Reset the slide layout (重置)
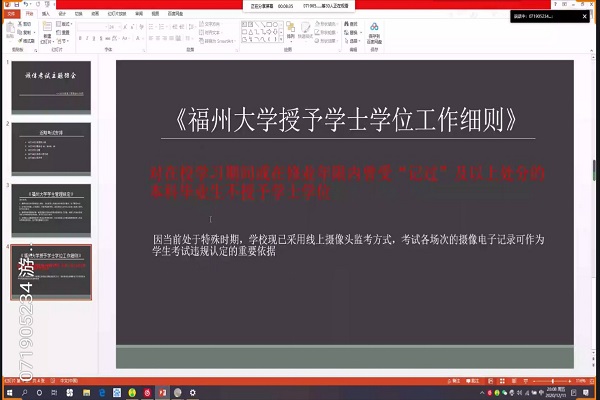The height and width of the screenshot is (400, 600). pos(63,33)
